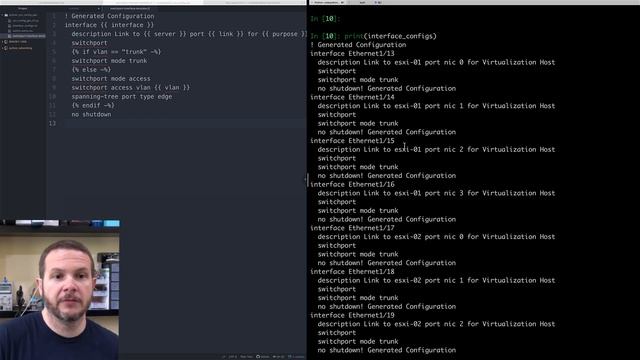The image size is (640, 360).
Task: Click 'interface Ethernet1/13' in terminal output
Action: (x=352, y=53)
